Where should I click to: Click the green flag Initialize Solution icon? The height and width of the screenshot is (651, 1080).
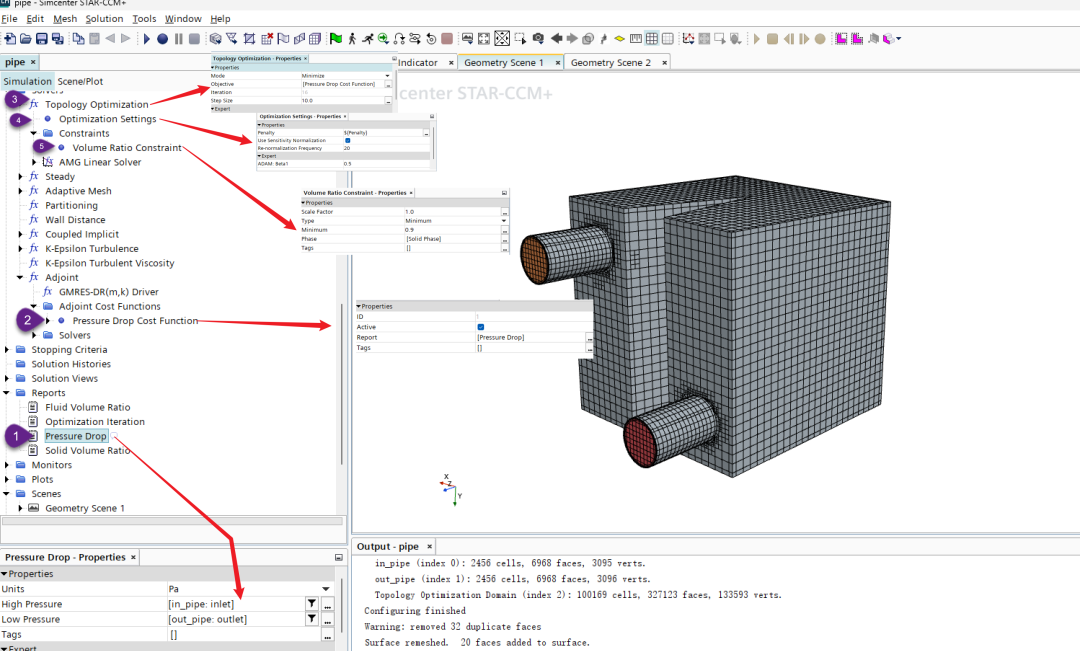click(335, 39)
